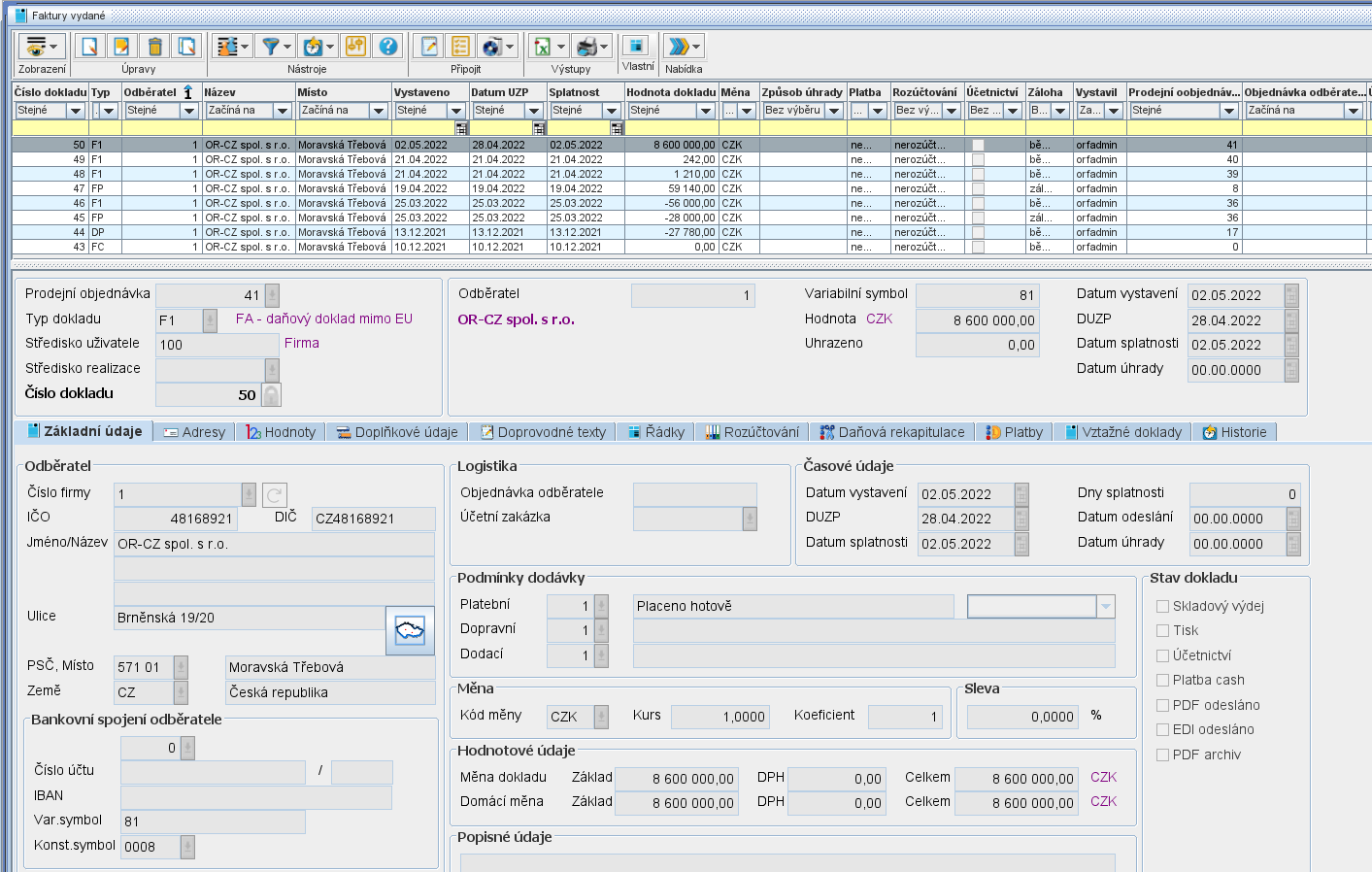
Task: Click the trash can delete icon
Action: (154, 47)
